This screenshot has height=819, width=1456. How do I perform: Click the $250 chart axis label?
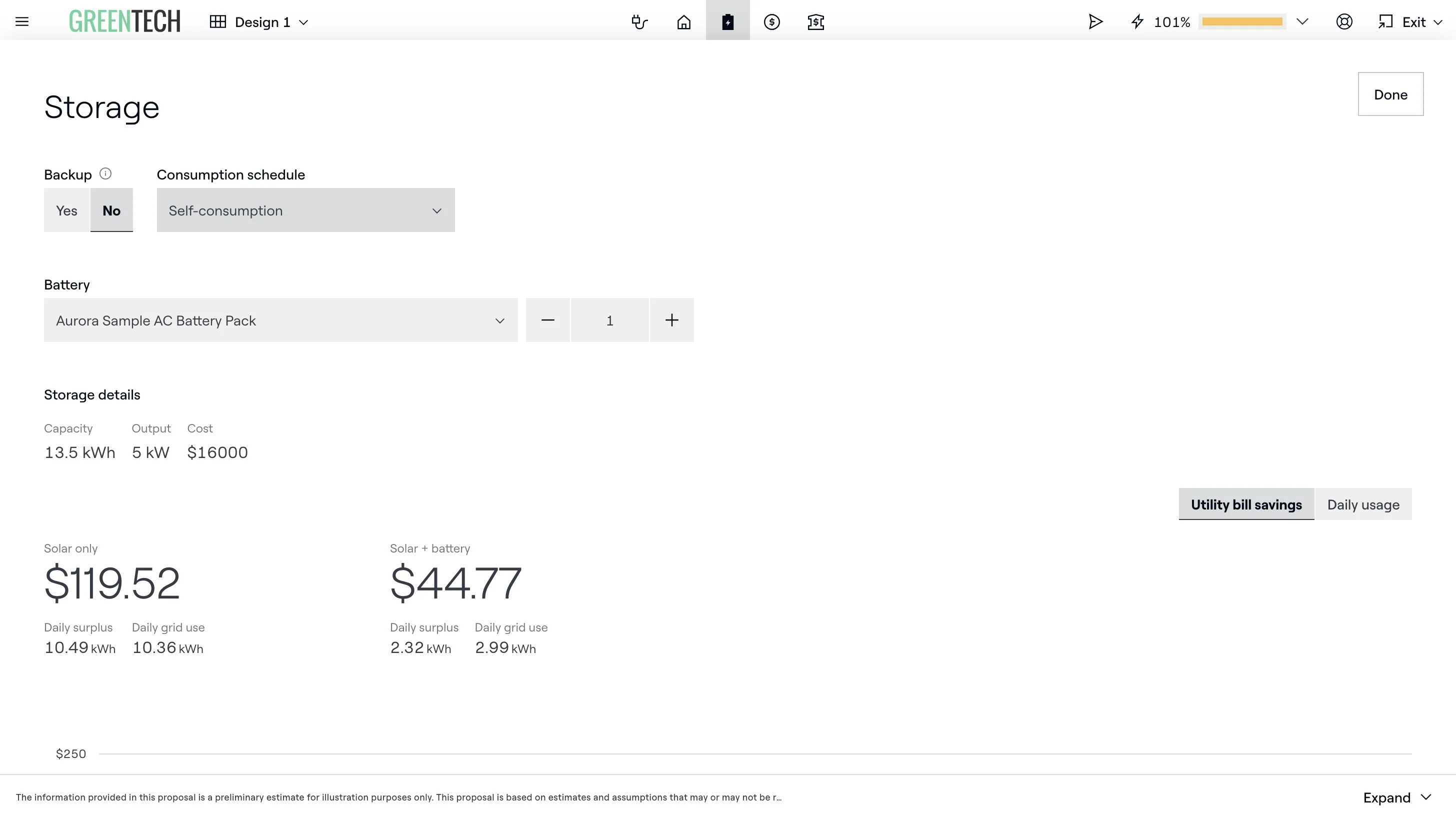tap(71, 754)
